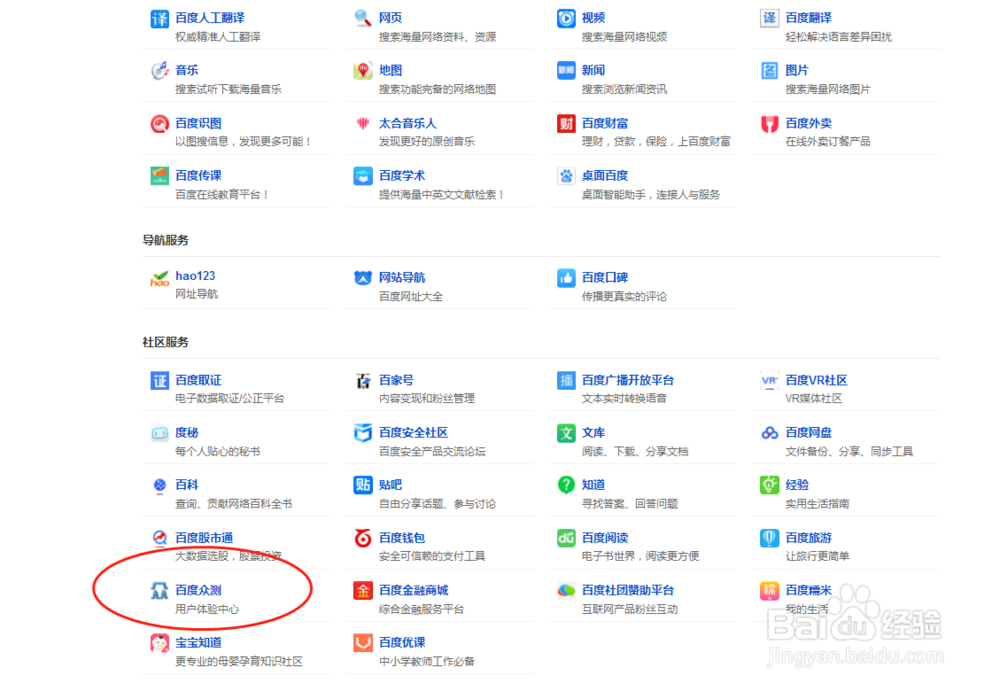Viewport: 1000px width, 691px height.
Task: Open the 百度外卖 link
Action: pos(809,123)
